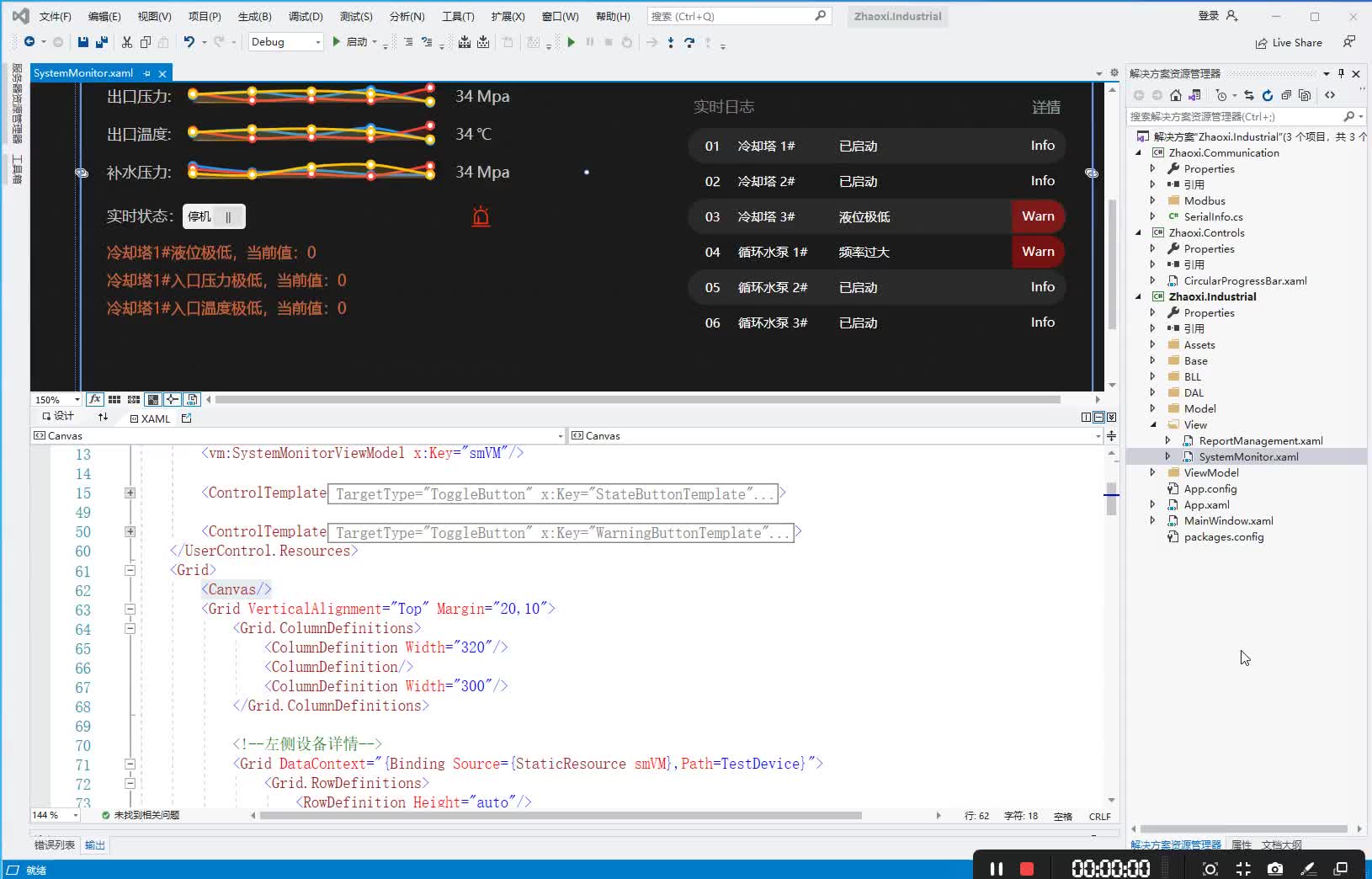
Task: Open the 工具(T) menu
Action: 458,16
